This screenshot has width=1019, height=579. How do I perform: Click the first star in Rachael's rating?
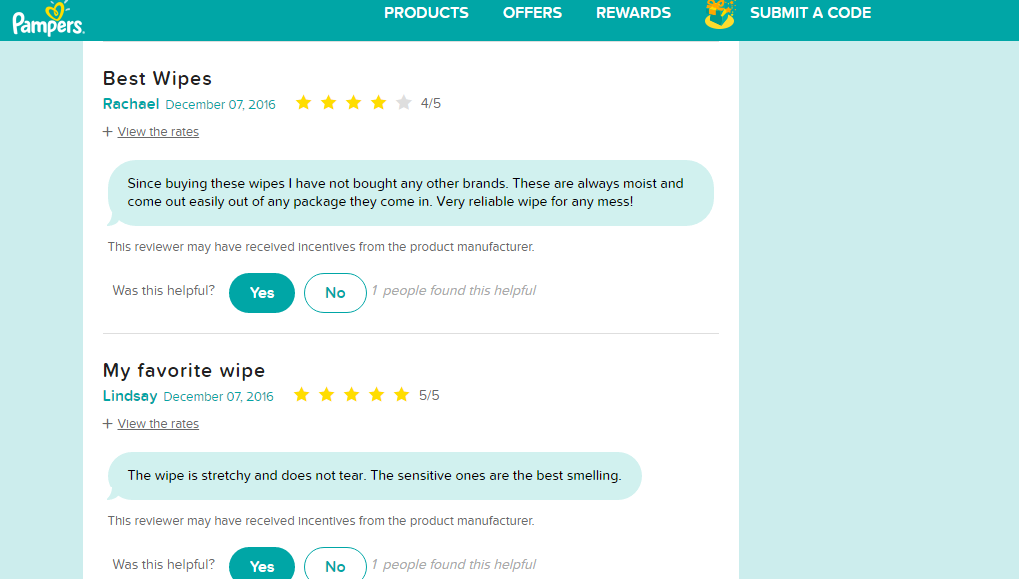[x=303, y=103]
